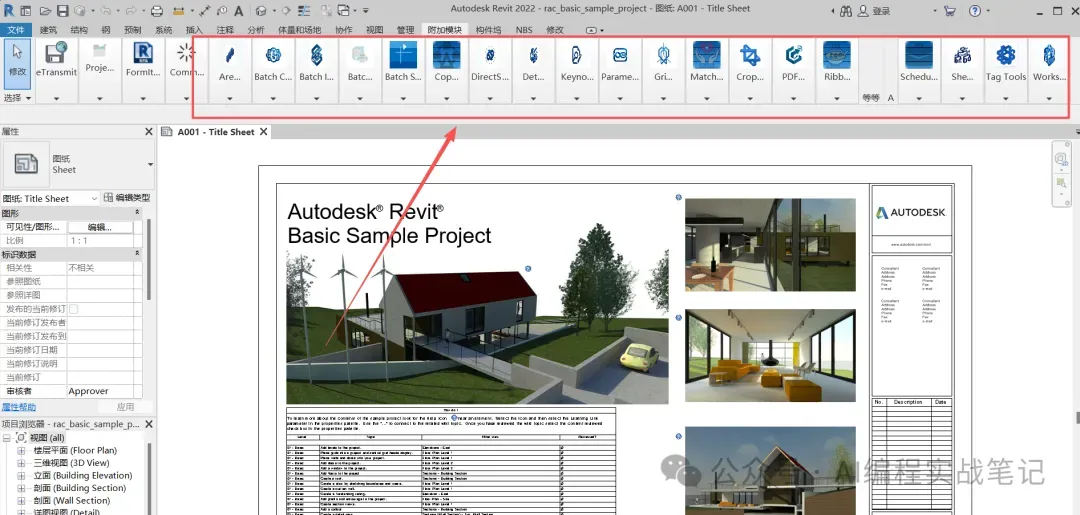
Task: Expand the 楼层平面 (Floor Plan) tree node
Action: [22, 451]
